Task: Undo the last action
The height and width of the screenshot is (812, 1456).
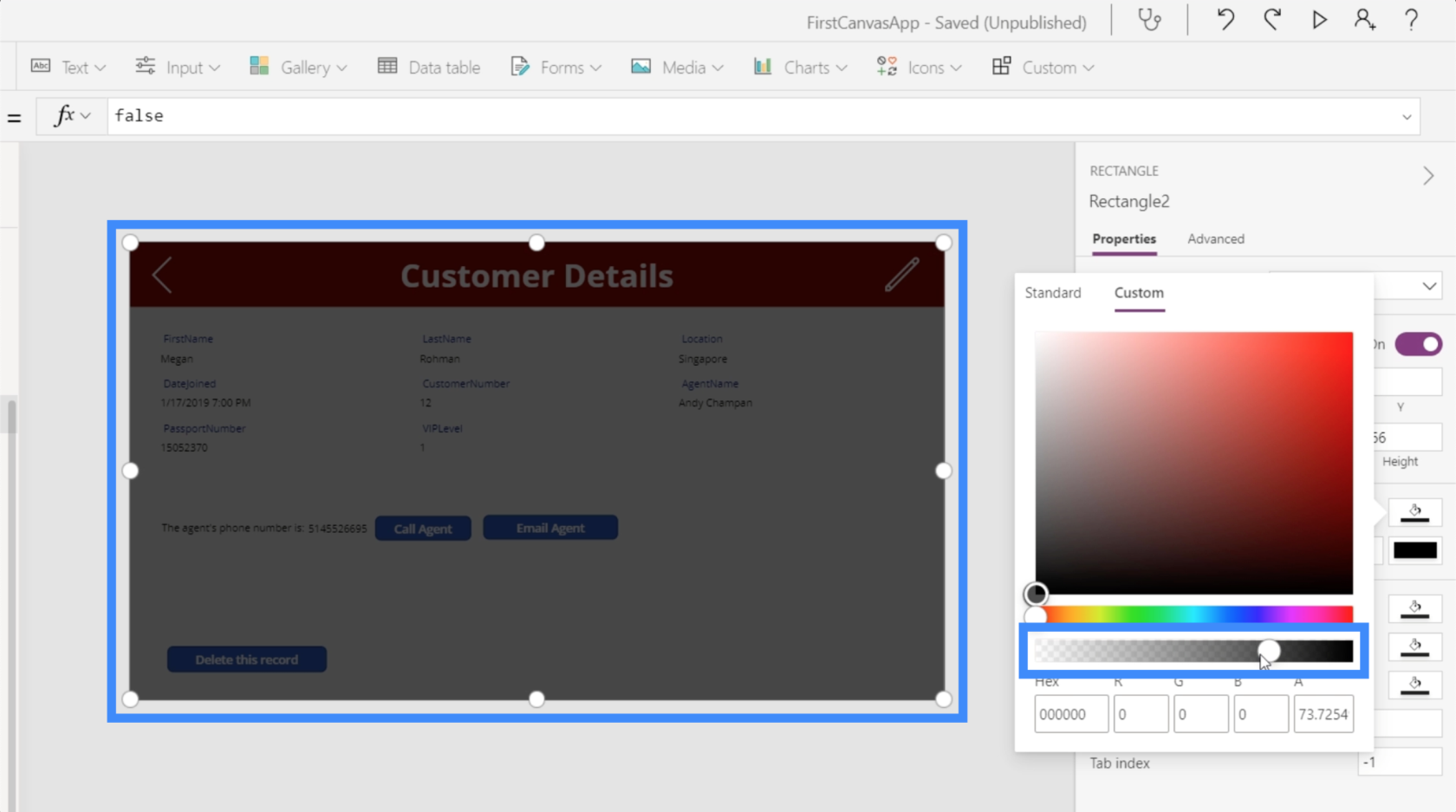Action: click(x=1225, y=20)
